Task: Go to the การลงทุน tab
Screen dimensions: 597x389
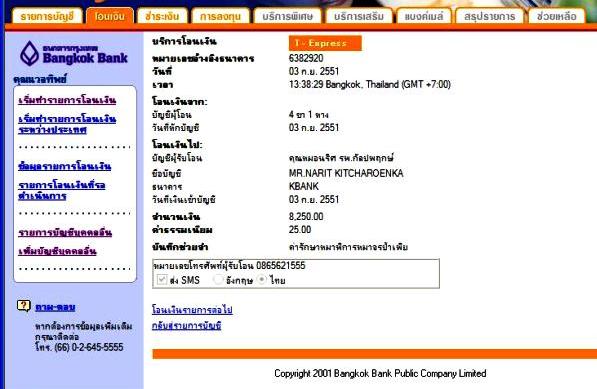Action: 220,16
